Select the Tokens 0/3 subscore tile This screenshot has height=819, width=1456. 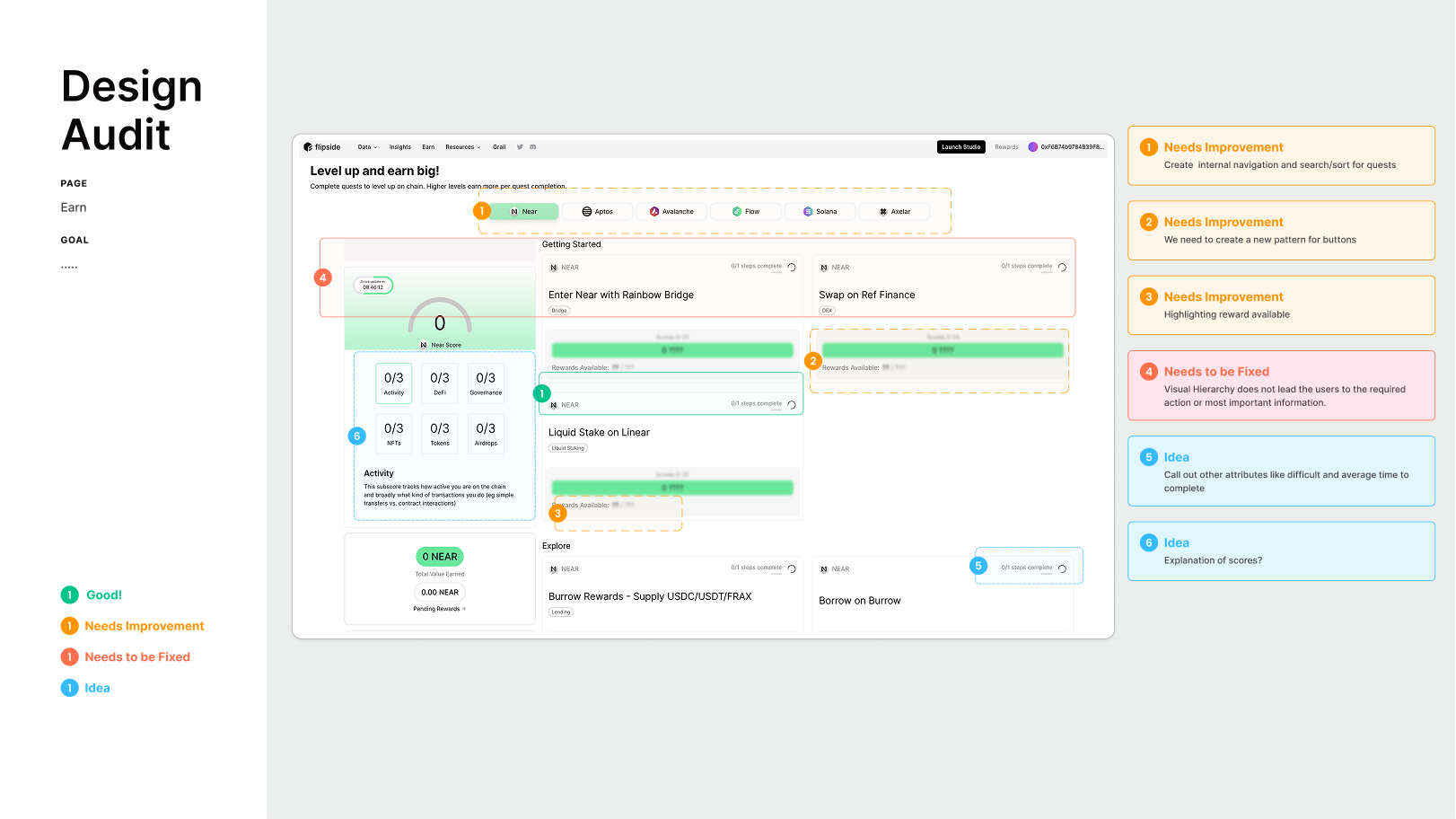[440, 434]
